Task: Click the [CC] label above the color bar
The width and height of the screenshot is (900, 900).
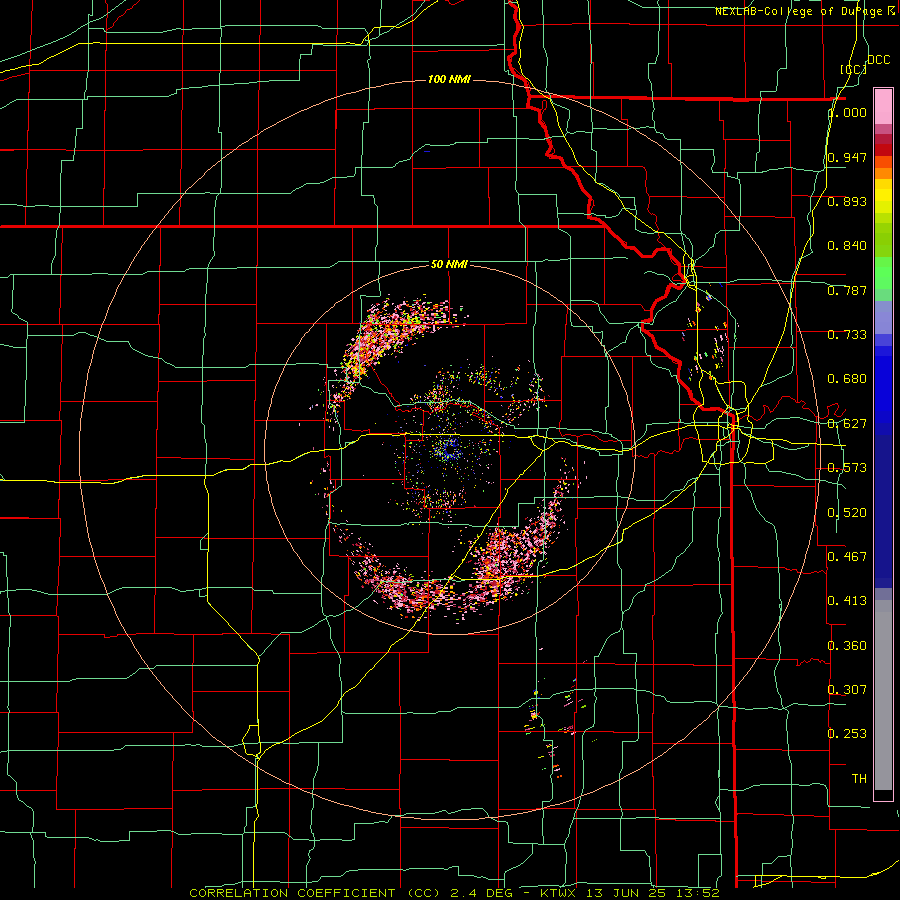Action: click(854, 69)
